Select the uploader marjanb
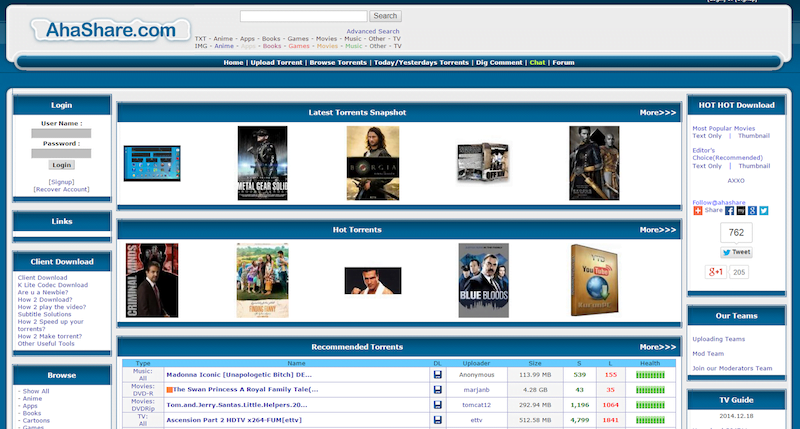Screen dimensions: 800x429 point(477,390)
